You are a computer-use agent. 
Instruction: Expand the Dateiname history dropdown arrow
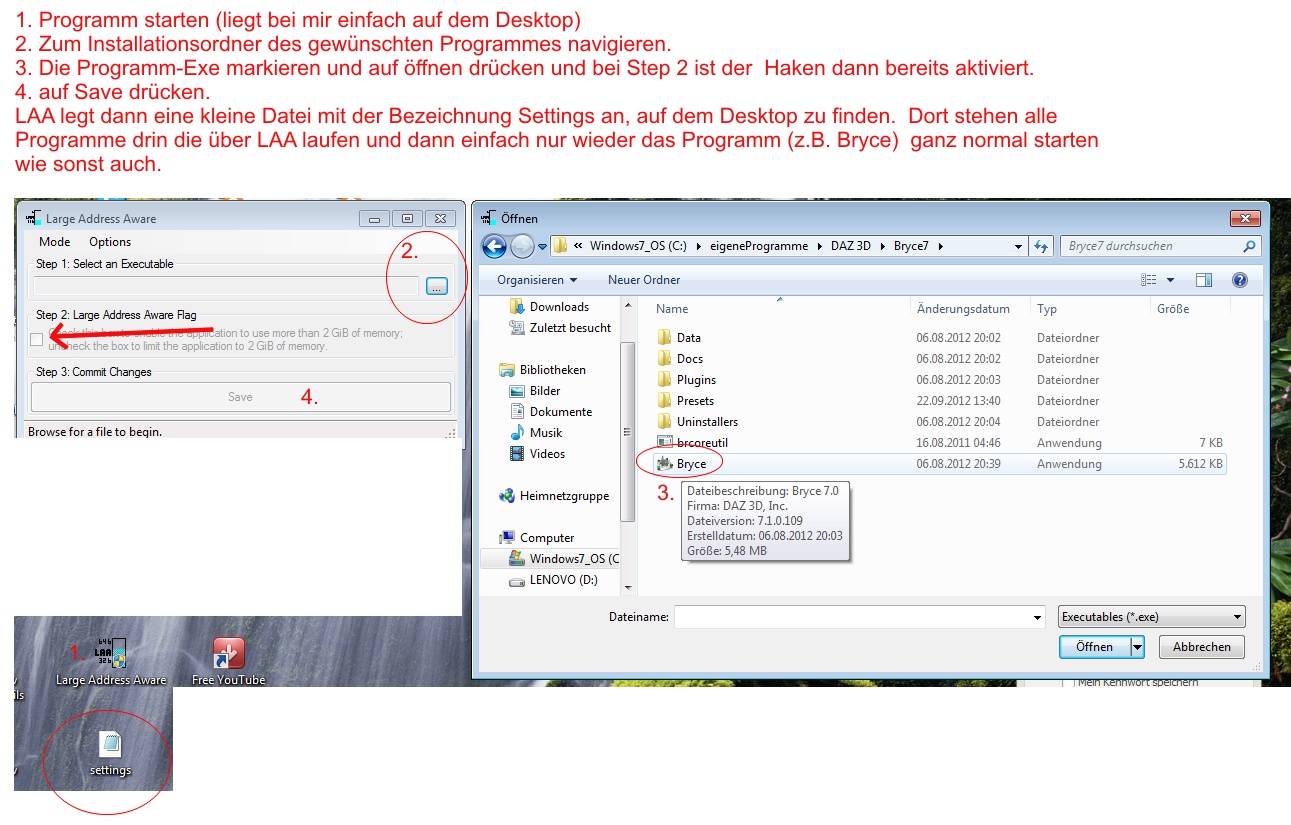[x=1037, y=617]
